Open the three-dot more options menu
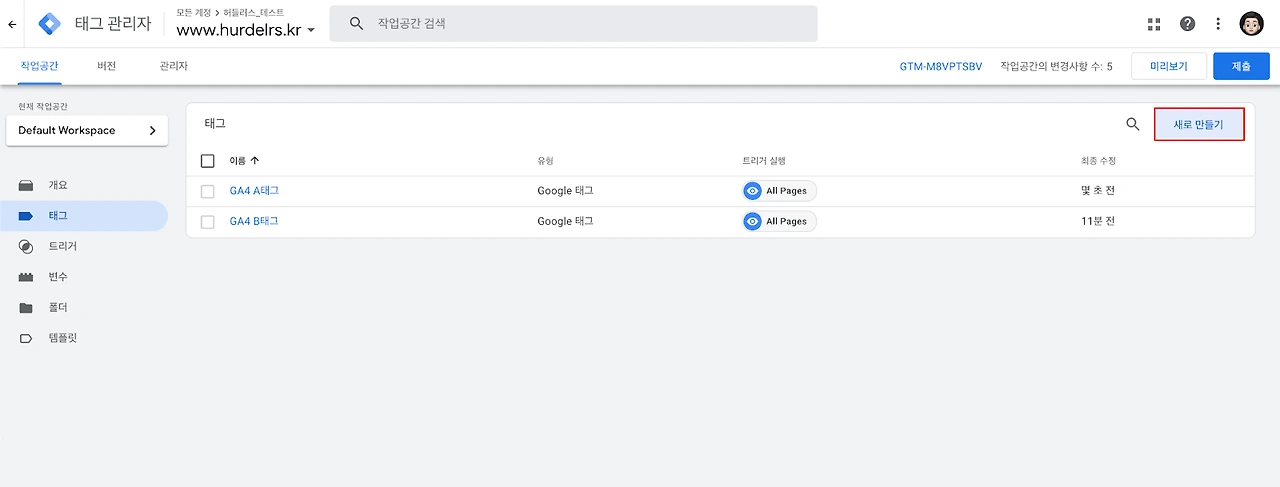The width and height of the screenshot is (1280, 487). click(1218, 24)
